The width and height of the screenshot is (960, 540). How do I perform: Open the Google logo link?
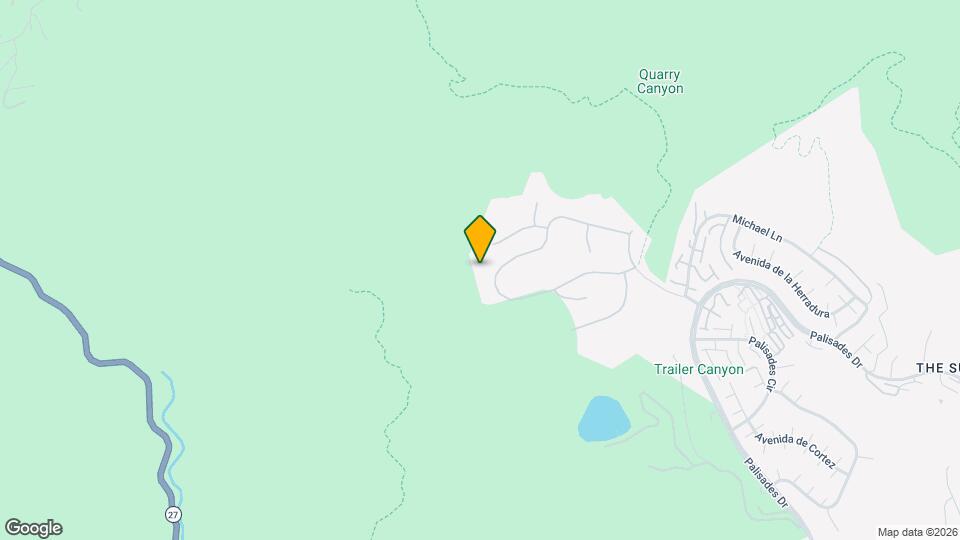34,528
